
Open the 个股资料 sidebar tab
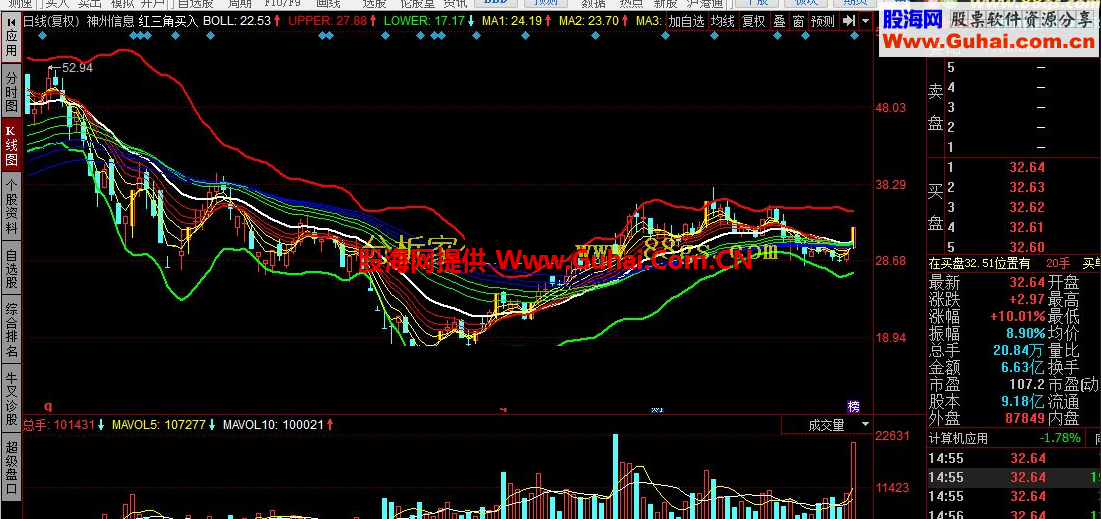[x=11, y=206]
